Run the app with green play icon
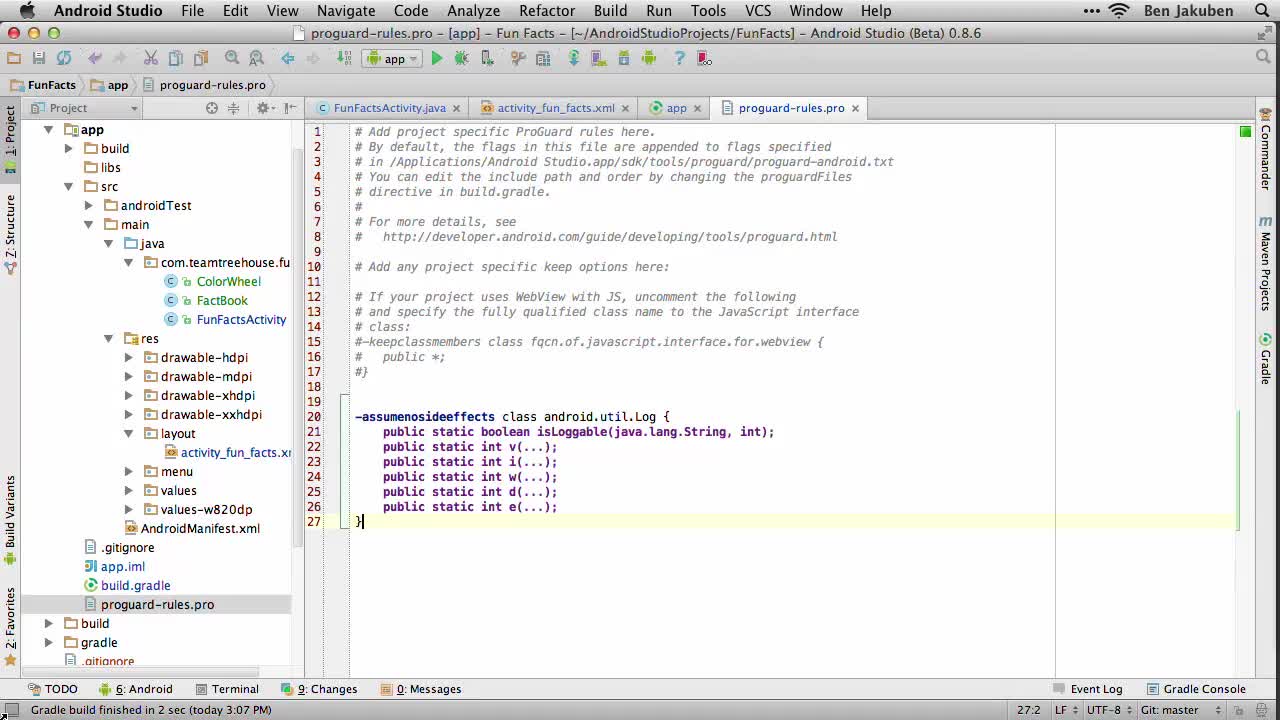 point(436,58)
